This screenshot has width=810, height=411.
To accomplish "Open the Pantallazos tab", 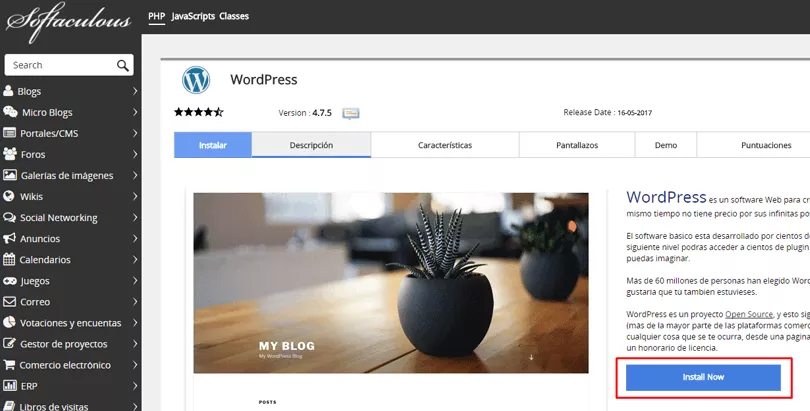I will (577, 145).
